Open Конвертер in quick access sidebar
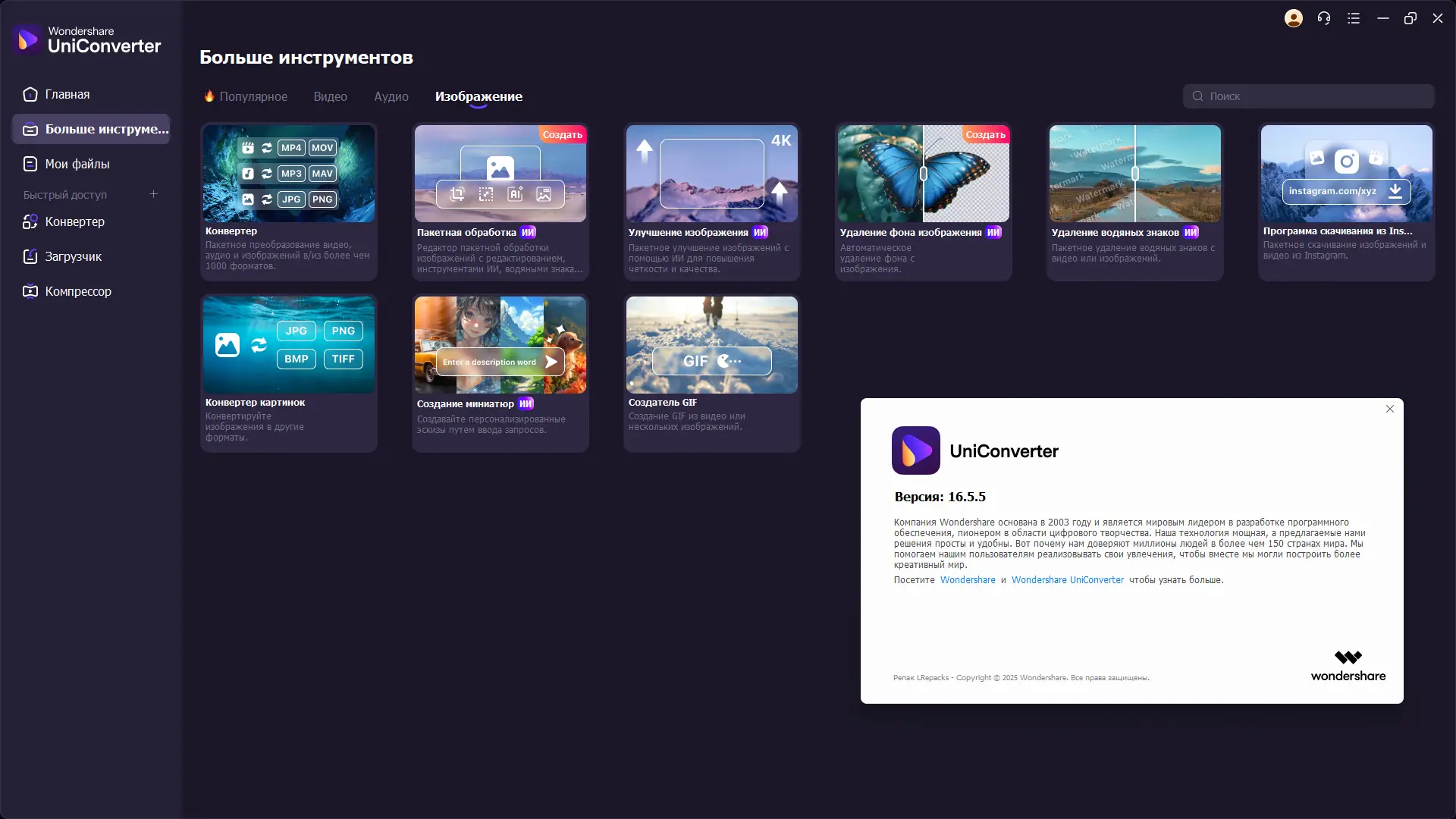 coord(74,221)
